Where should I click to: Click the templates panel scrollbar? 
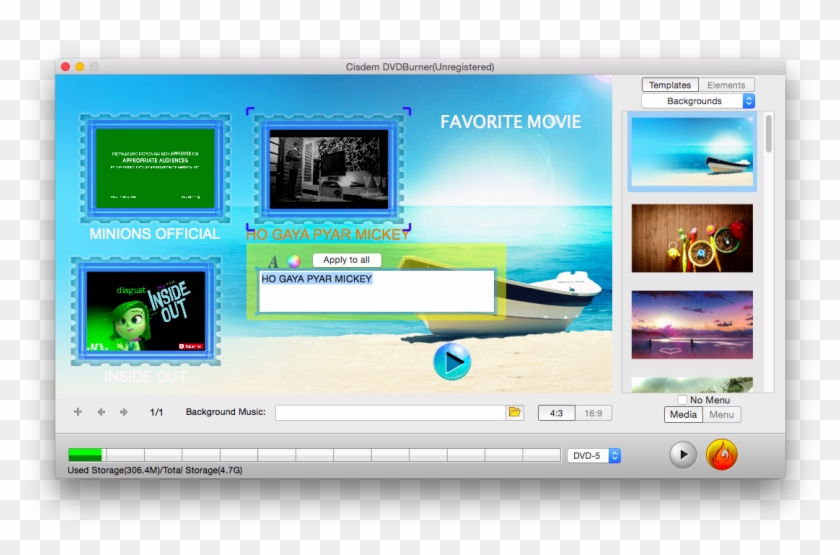769,133
